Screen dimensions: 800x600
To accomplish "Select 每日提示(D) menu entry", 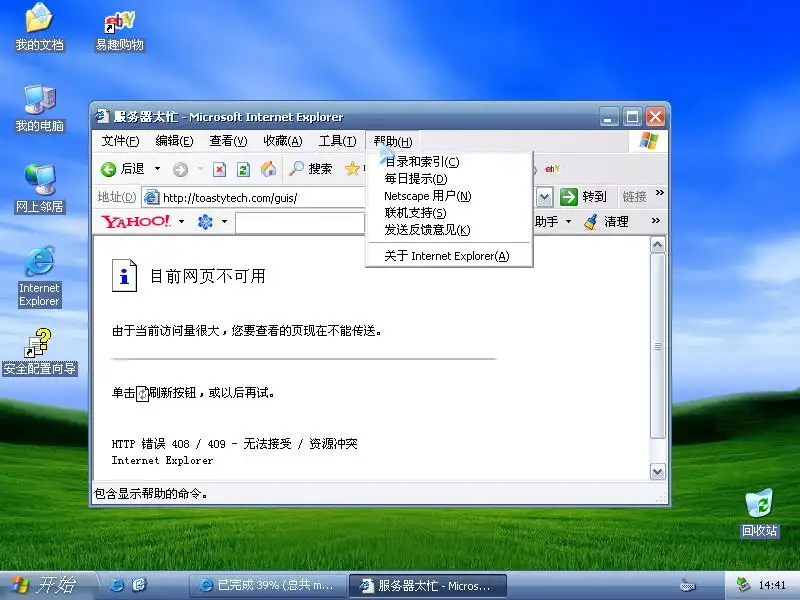I will click(449, 179).
